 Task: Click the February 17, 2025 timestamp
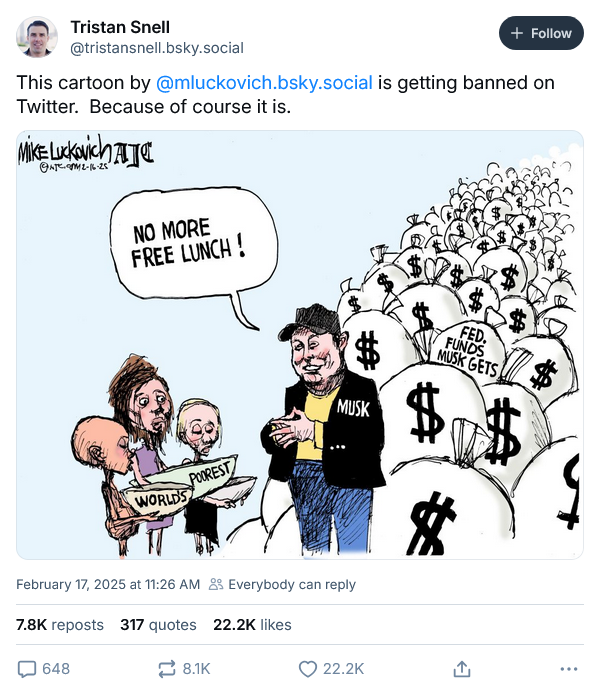click(108, 584)
